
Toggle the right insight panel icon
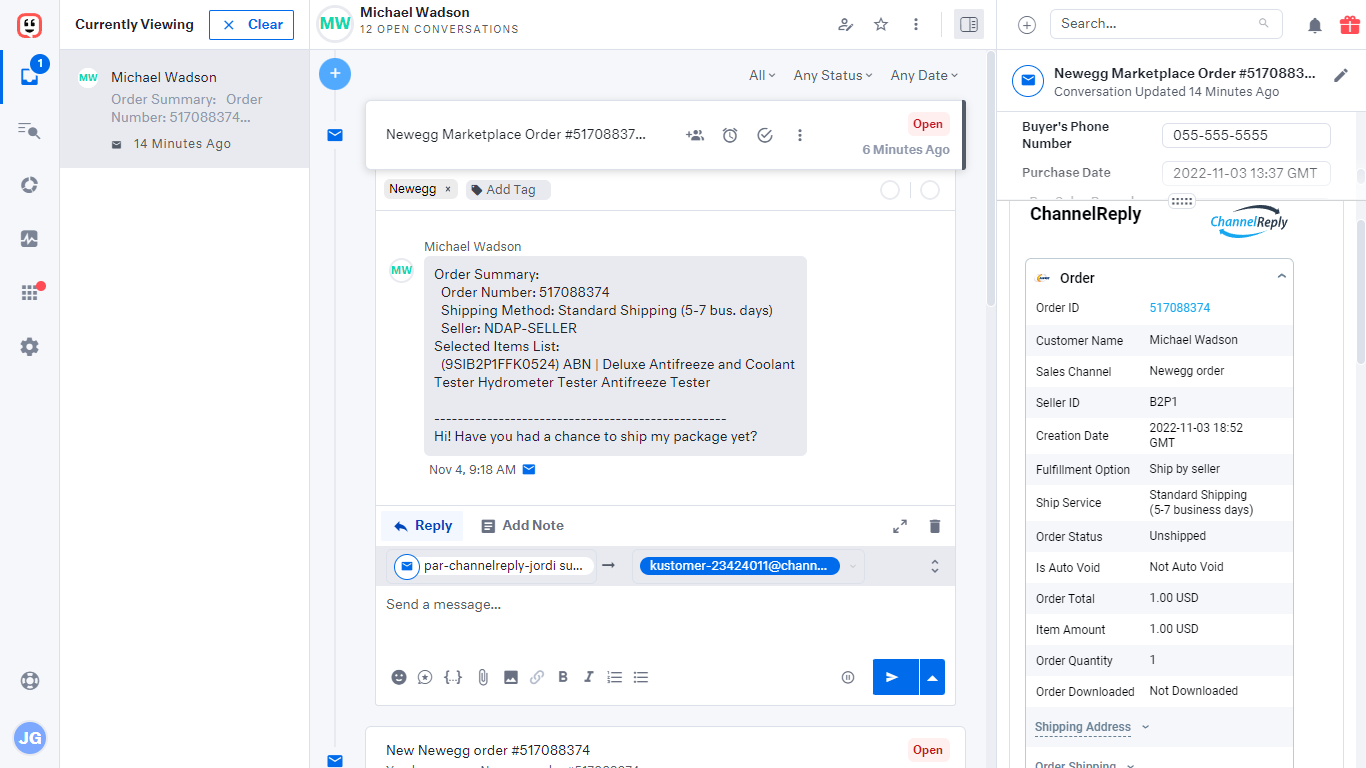tap(969, 24)
